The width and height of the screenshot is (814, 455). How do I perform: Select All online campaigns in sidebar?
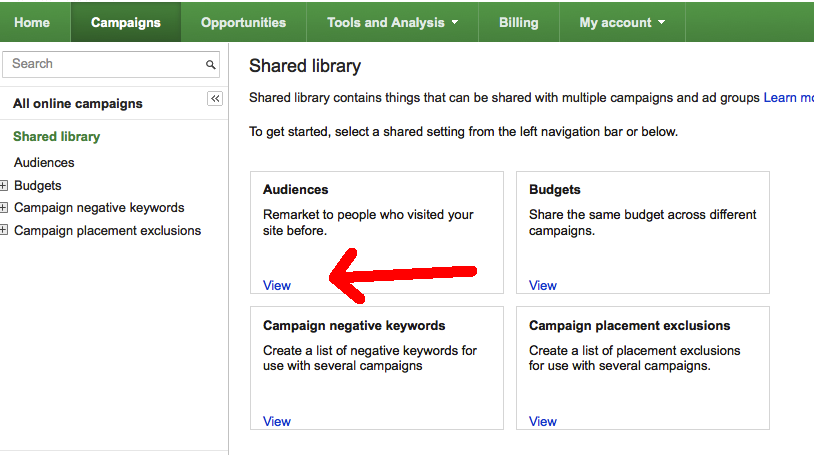tap(78, 104)
